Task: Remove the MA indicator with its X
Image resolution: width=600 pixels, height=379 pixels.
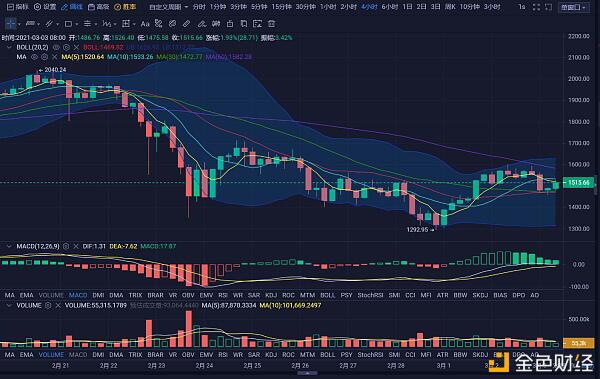Action: point(54,57)
